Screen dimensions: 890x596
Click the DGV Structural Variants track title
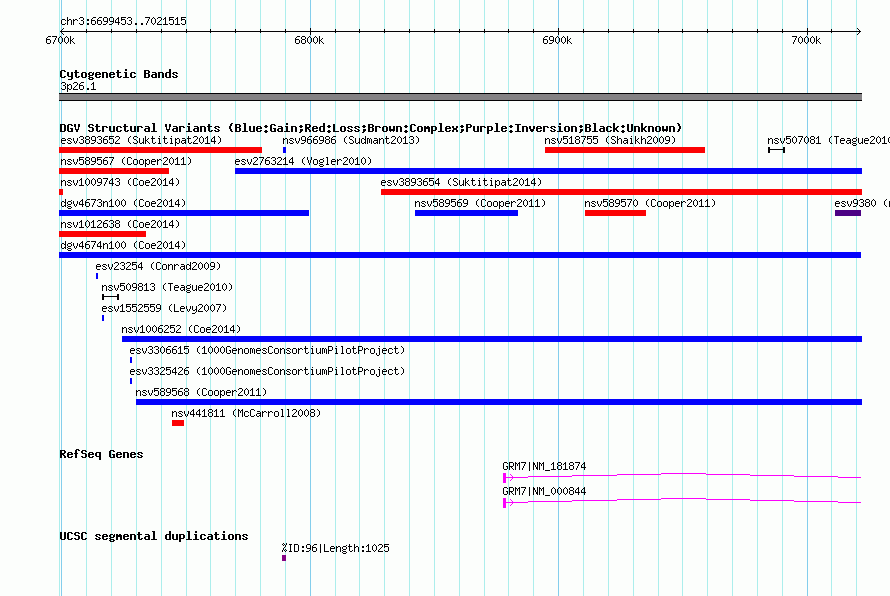tap(371, 128)
